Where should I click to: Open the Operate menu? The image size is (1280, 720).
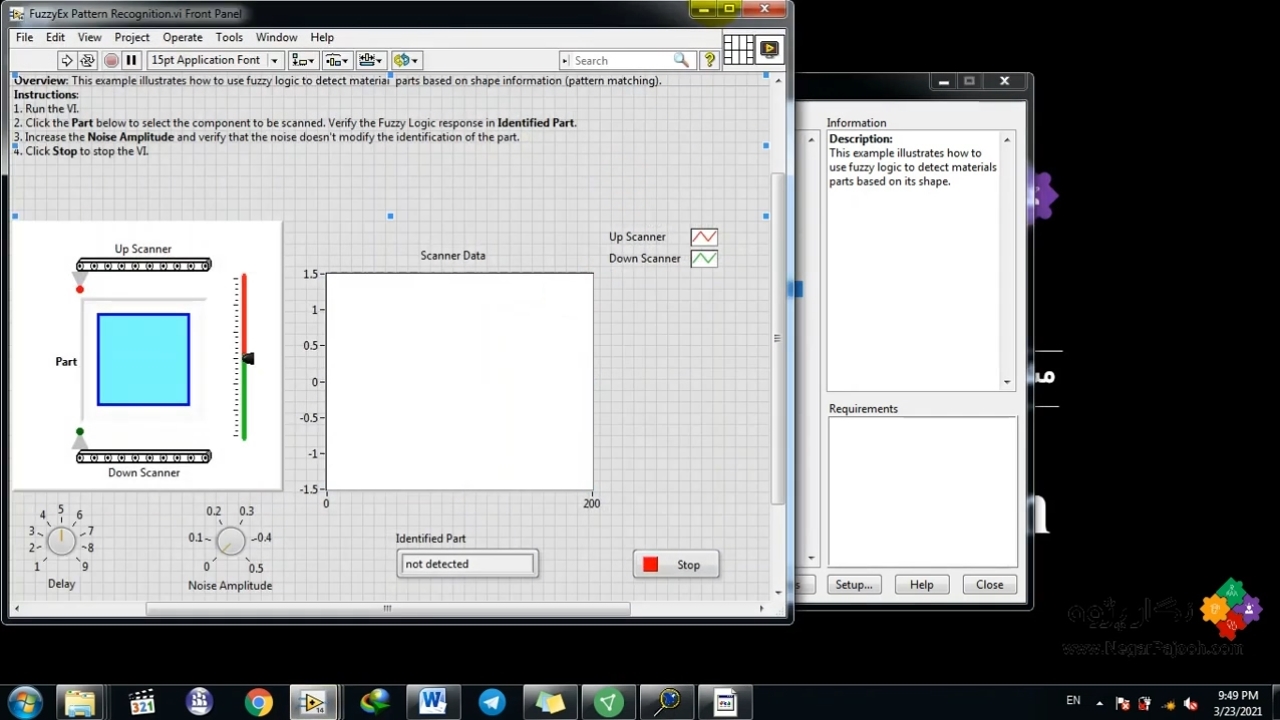[x=182, y=37]
